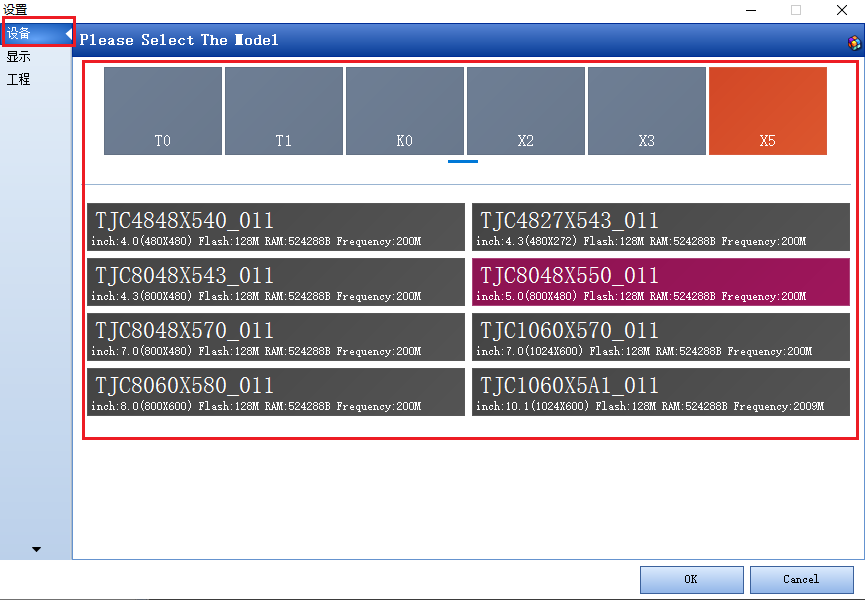The width and height of the screenshot is (865, 600).
Task: Click the Cancel button
Action: click(801, 579)
